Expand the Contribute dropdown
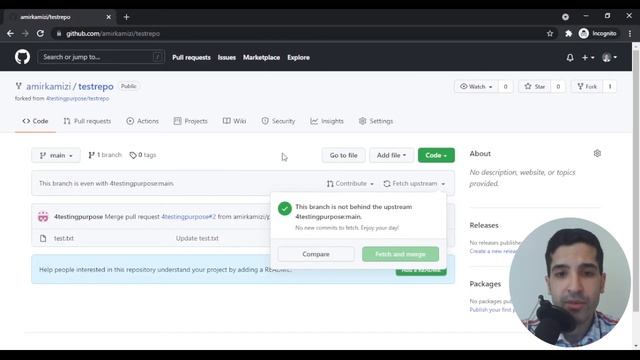The width and height of the screenshot is (640, 360). [350, 184]
